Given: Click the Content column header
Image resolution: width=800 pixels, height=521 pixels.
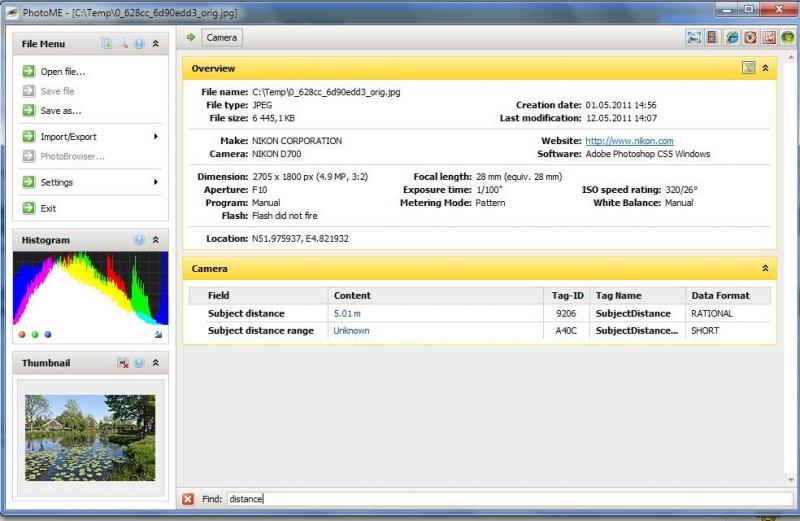Looking at the screenshot, I should click(436, 295).
